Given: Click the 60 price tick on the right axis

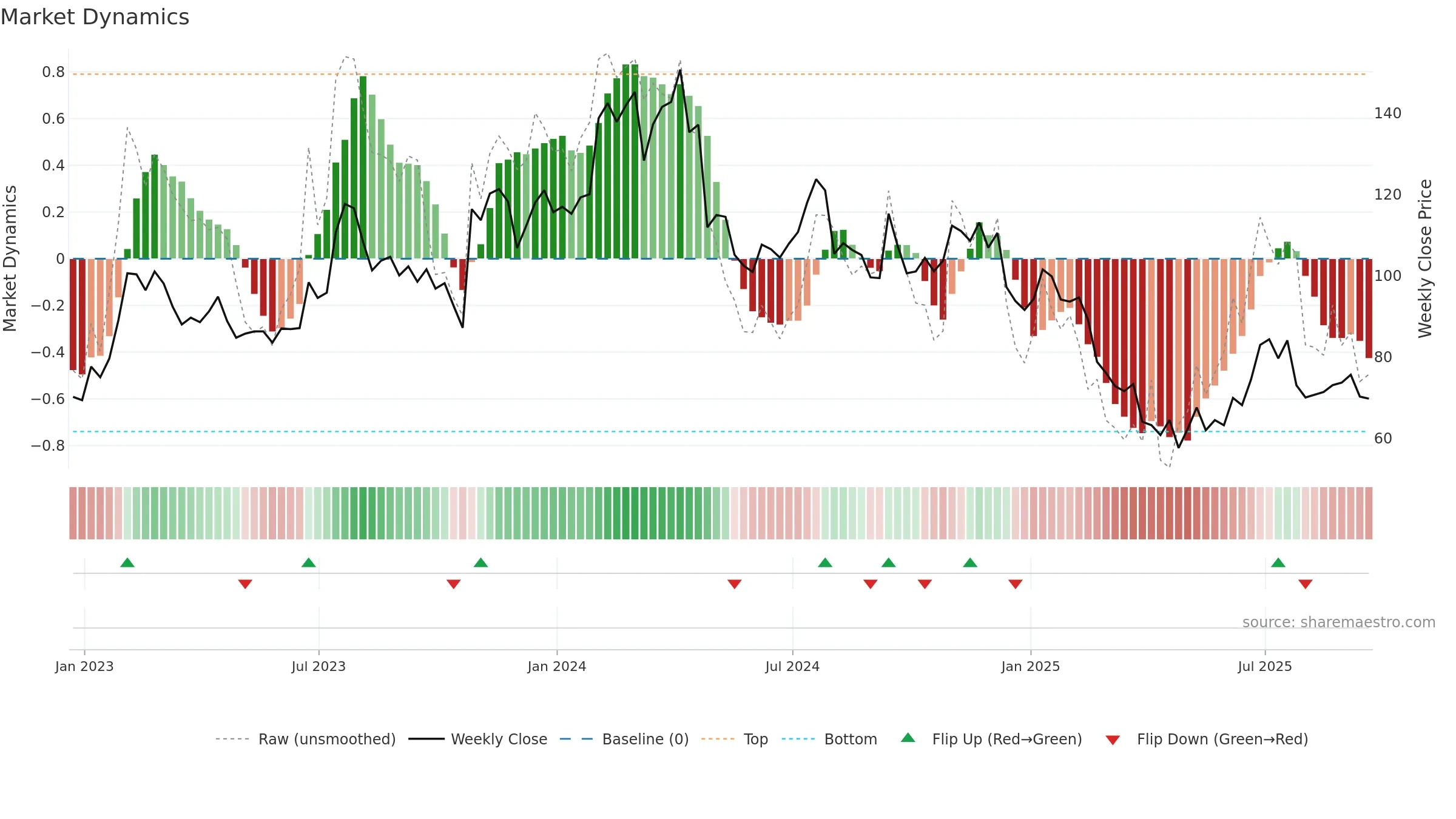Looking at the screenshot, I should (1383, 439).
